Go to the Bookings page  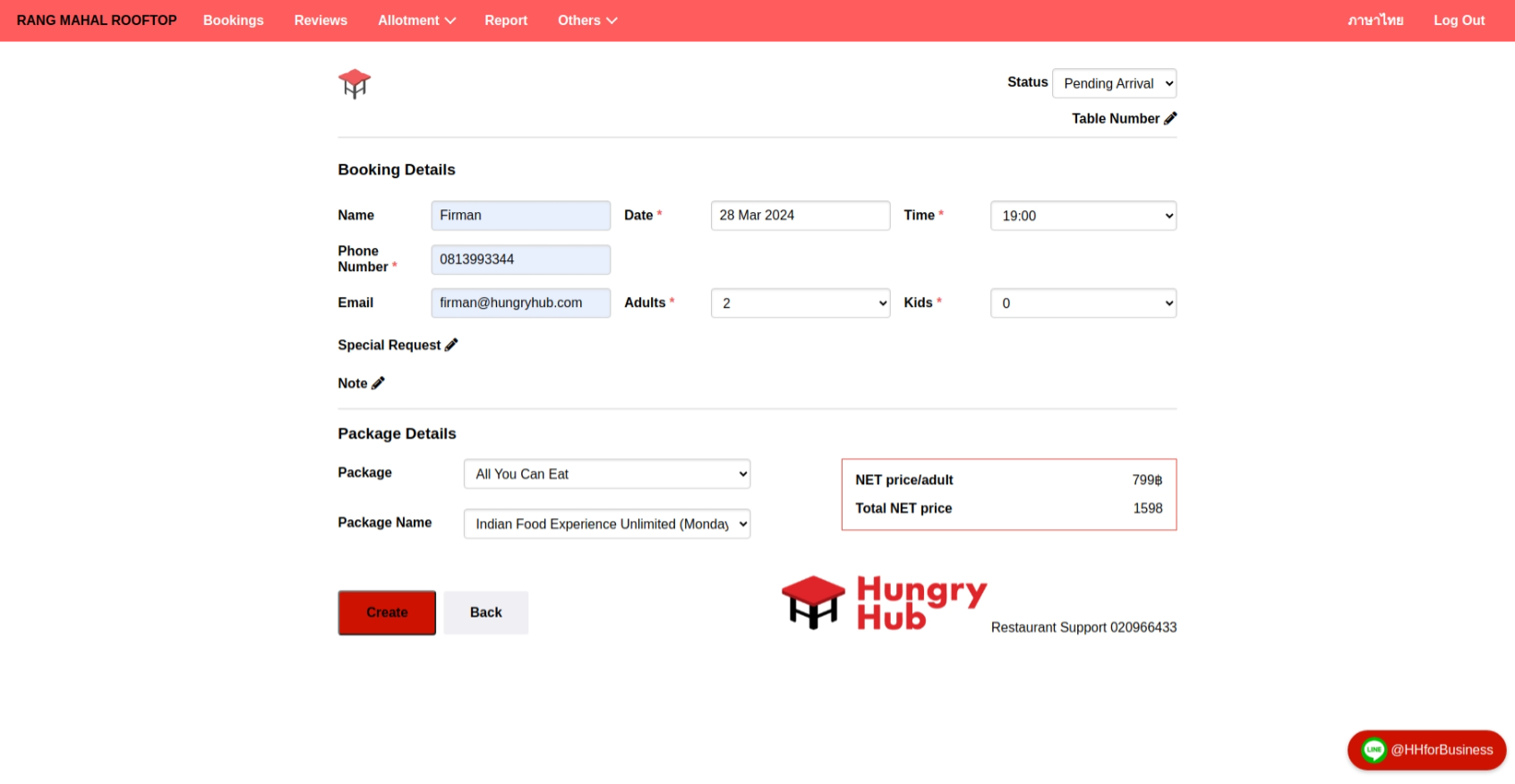(x=233, y=21)
